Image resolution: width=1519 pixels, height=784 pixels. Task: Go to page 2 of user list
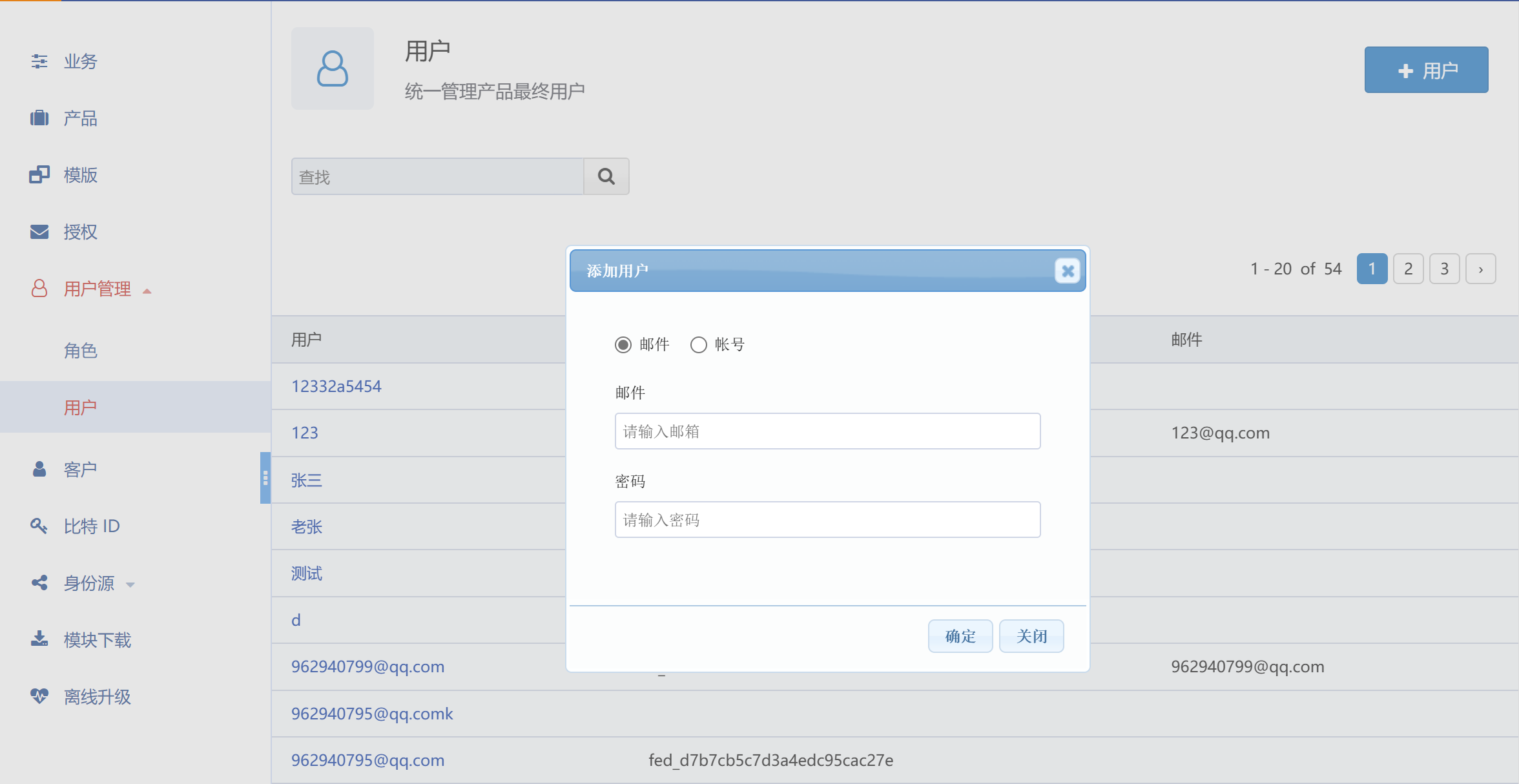(1408, 269)
